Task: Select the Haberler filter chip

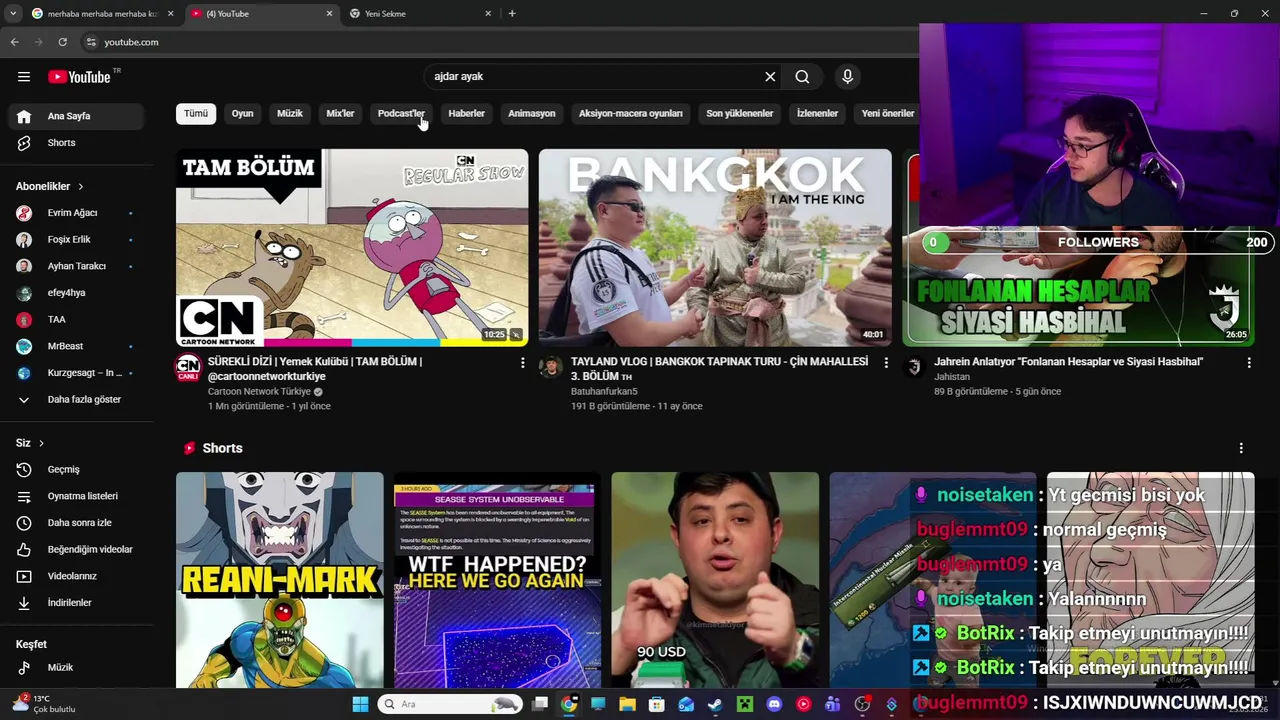Action: click(466, 113)
